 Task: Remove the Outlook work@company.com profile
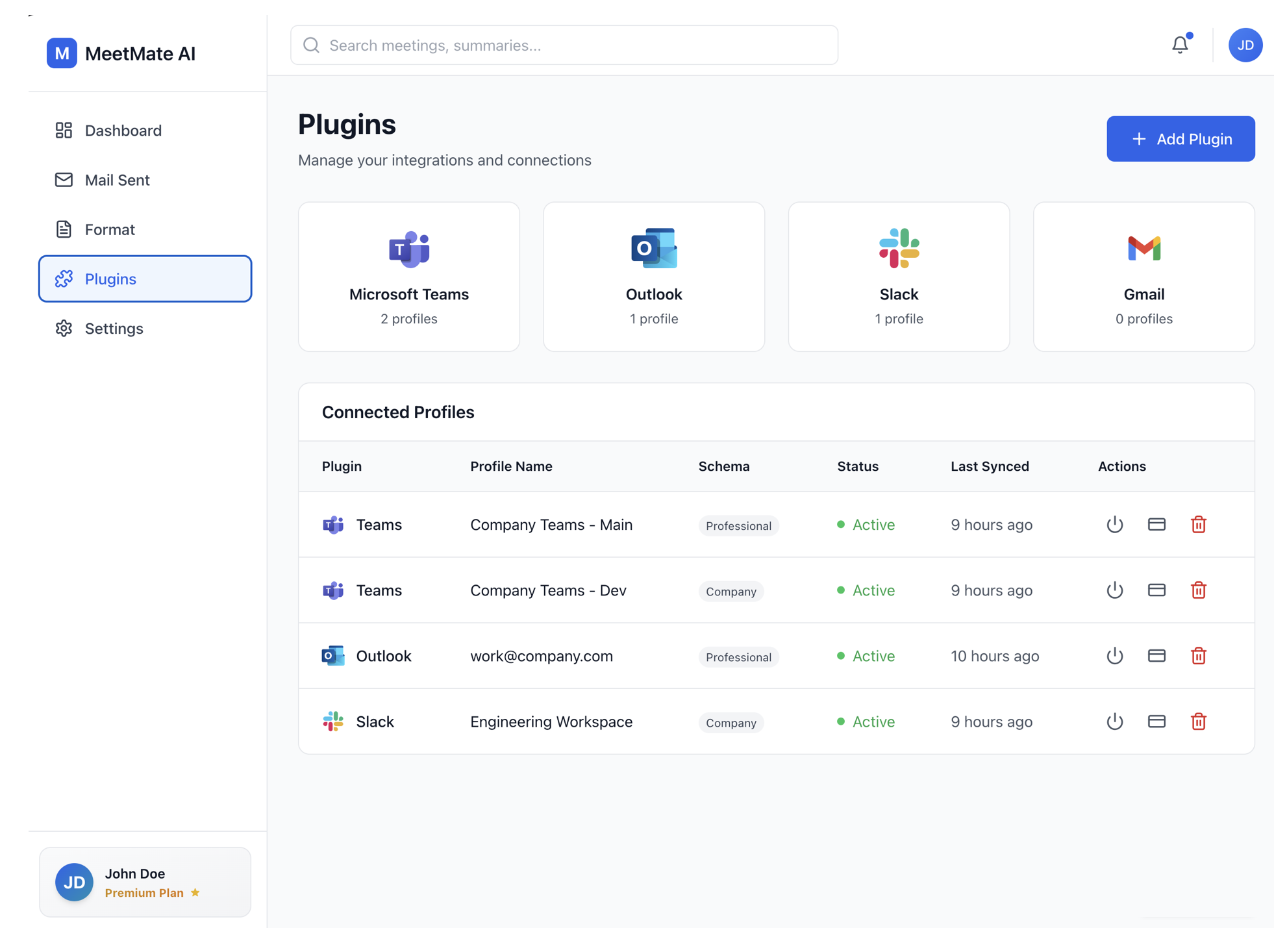click(1198, 656)
